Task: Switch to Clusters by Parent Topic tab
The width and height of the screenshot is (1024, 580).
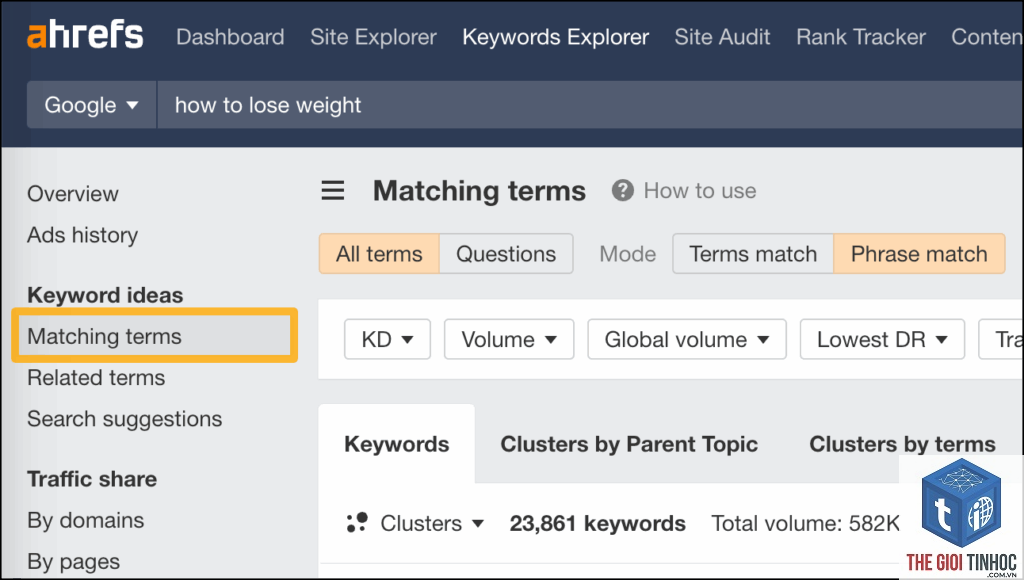Action: pos(629,444)
